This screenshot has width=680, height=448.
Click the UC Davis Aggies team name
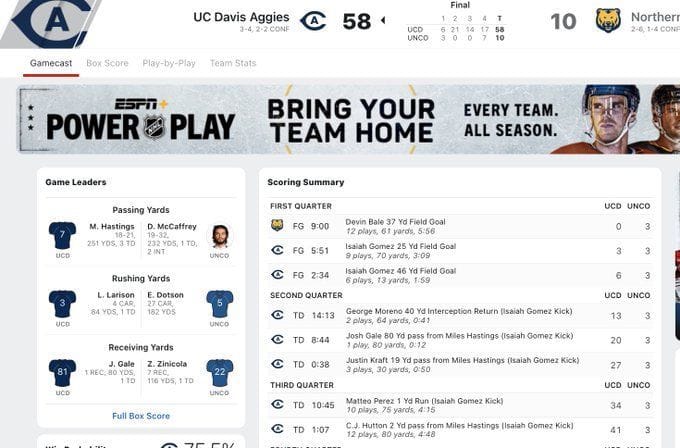(x=241, y=17)
